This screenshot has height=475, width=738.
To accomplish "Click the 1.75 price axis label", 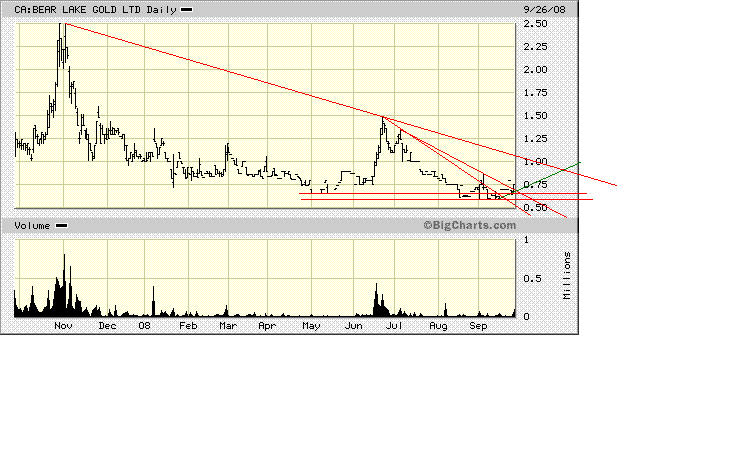I will tap(536, 93).
